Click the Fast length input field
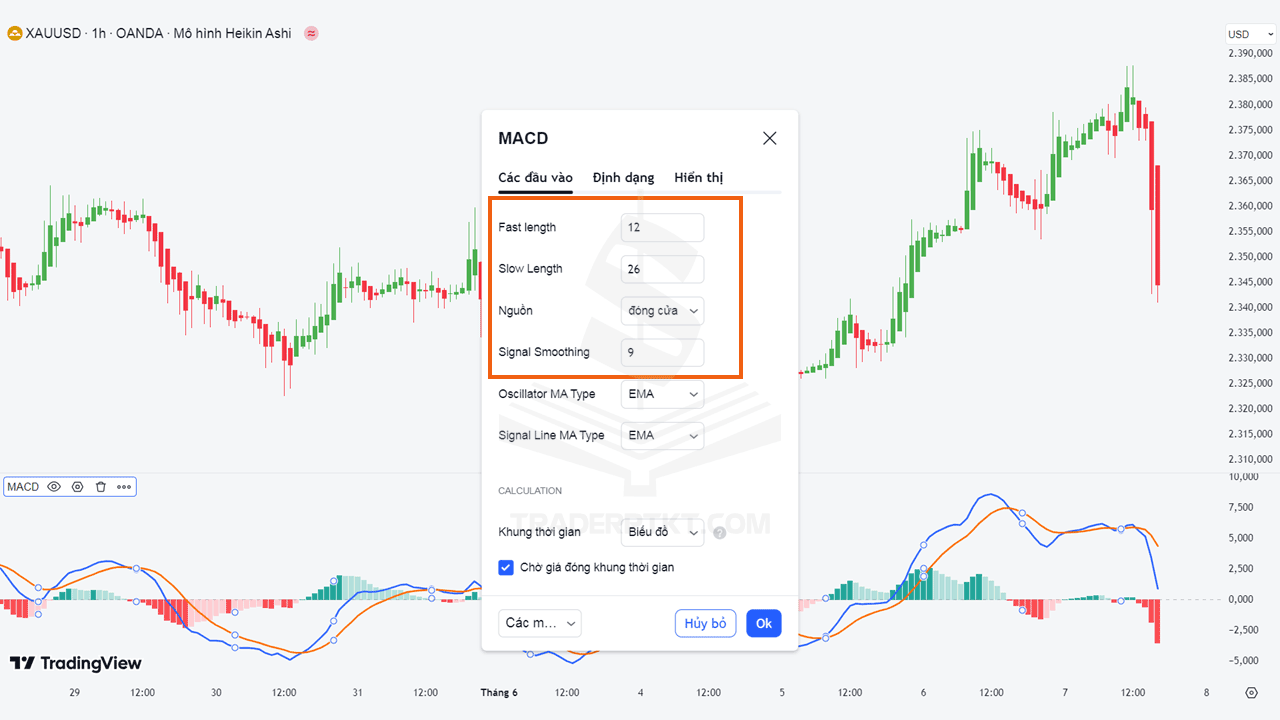This screenshot has width=1280, height=720. pyautogui.click(x=662, y=227)
